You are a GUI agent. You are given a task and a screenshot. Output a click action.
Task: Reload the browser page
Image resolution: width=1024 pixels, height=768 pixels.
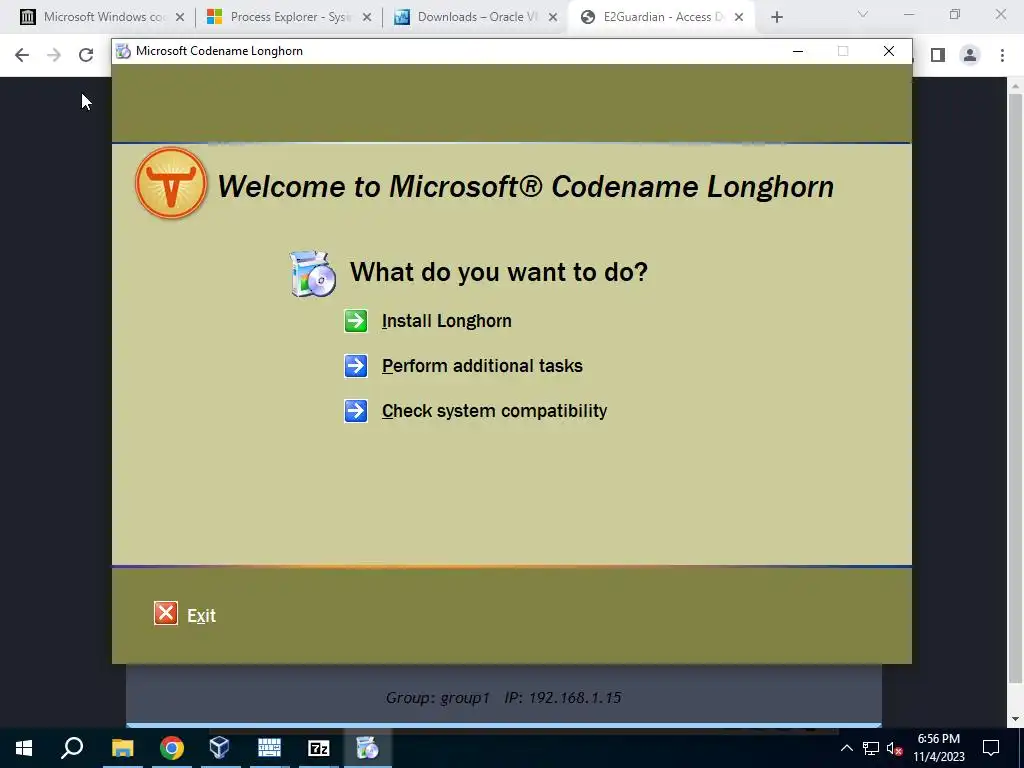[x=86, y=55]
